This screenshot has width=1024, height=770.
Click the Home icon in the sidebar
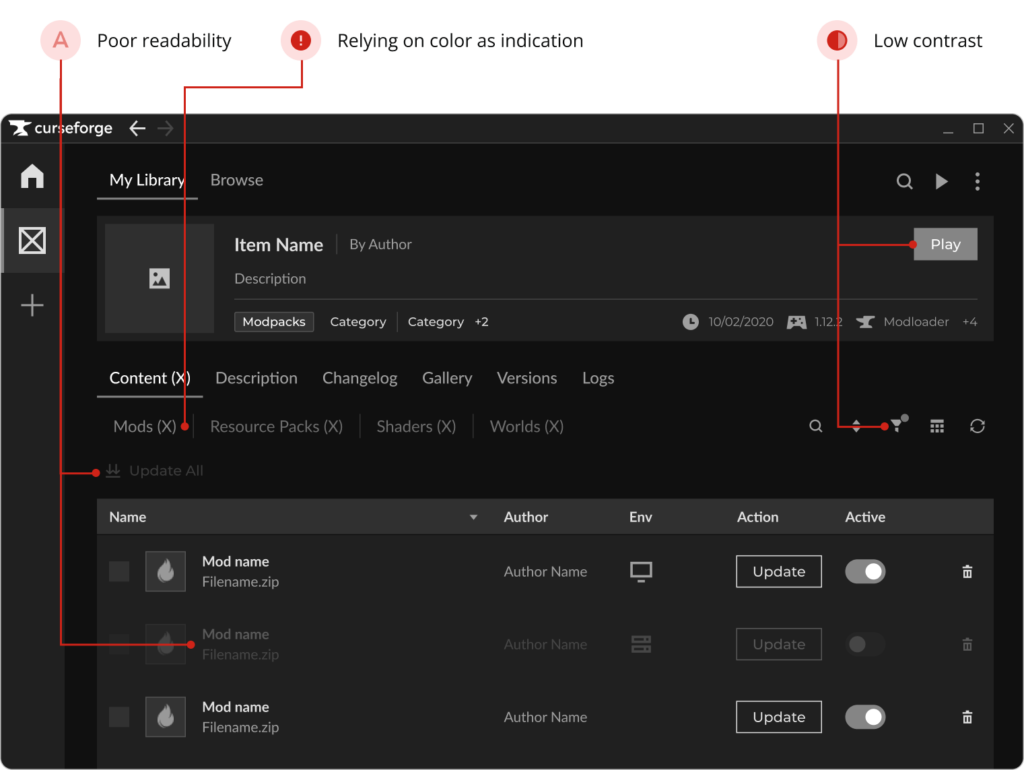[x=32, y=177]
